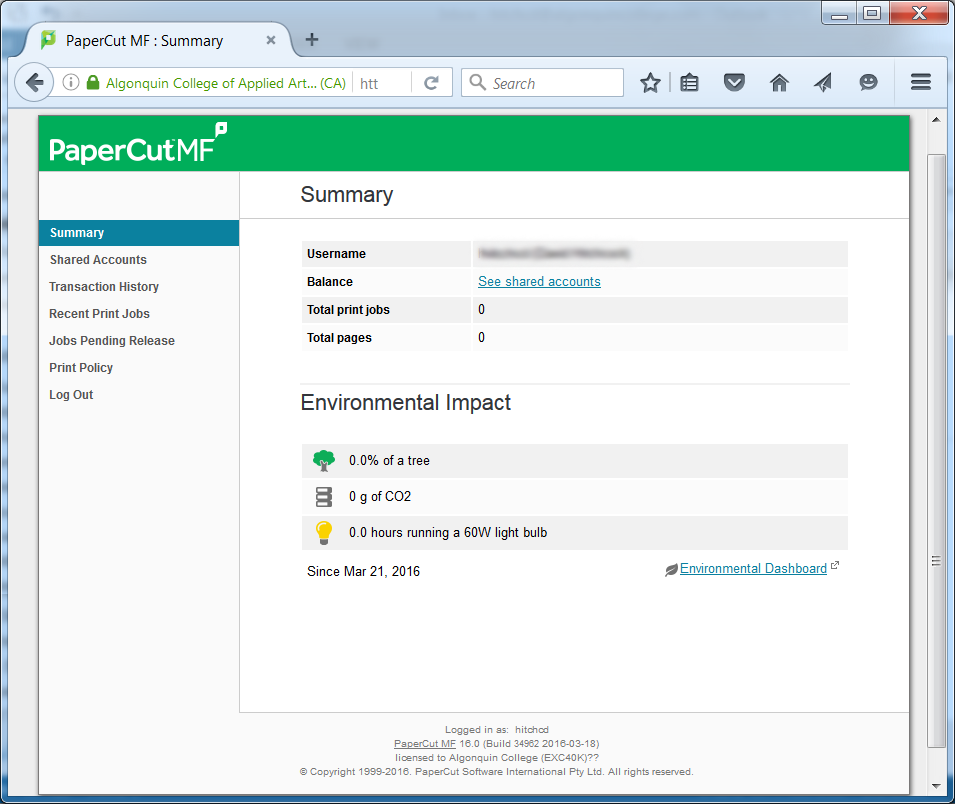Image resolution: width=955 pixels, height=804 pixels.
Task: Go to the browser home page icon
Action: tap(779, 83)
